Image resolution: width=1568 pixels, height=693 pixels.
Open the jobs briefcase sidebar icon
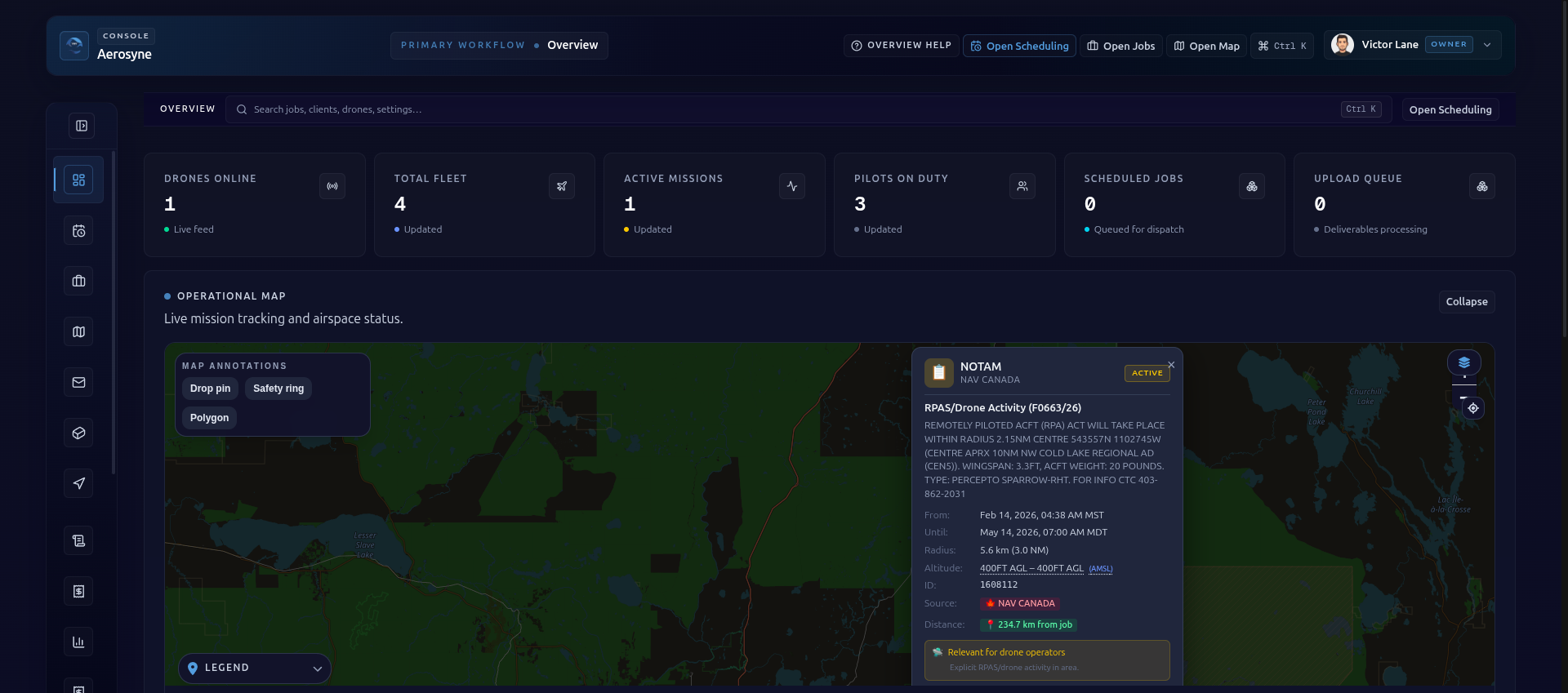point(78,282)
